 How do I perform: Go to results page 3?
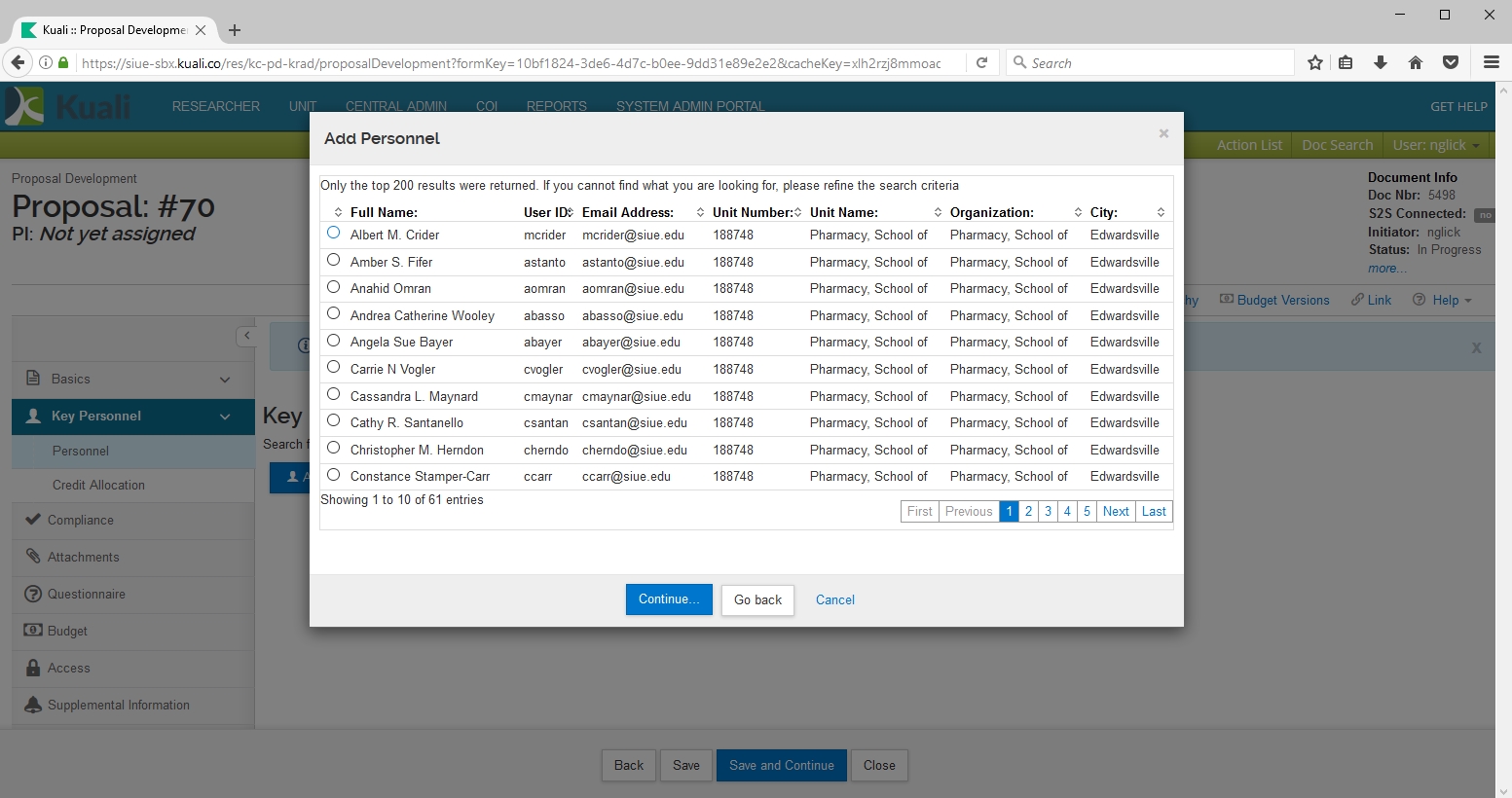pyautogui.click(x=1048, y=511)
